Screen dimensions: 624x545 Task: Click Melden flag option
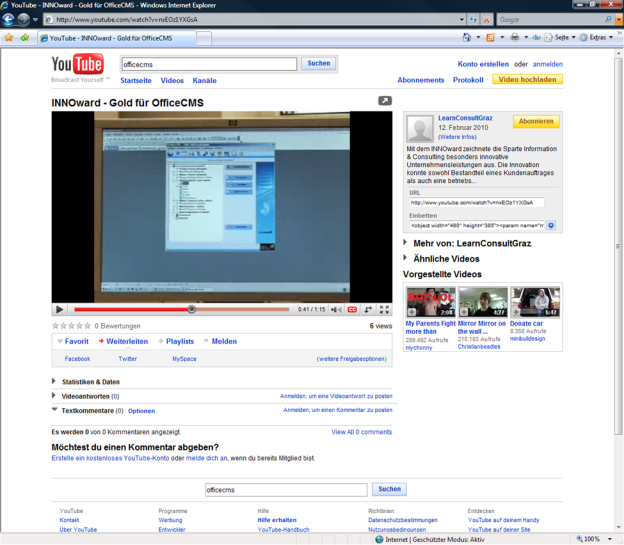(x=224, y=341)
